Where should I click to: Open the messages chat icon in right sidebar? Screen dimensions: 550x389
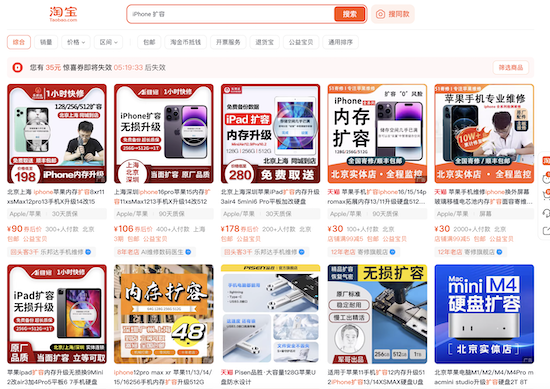click(546, 178)
